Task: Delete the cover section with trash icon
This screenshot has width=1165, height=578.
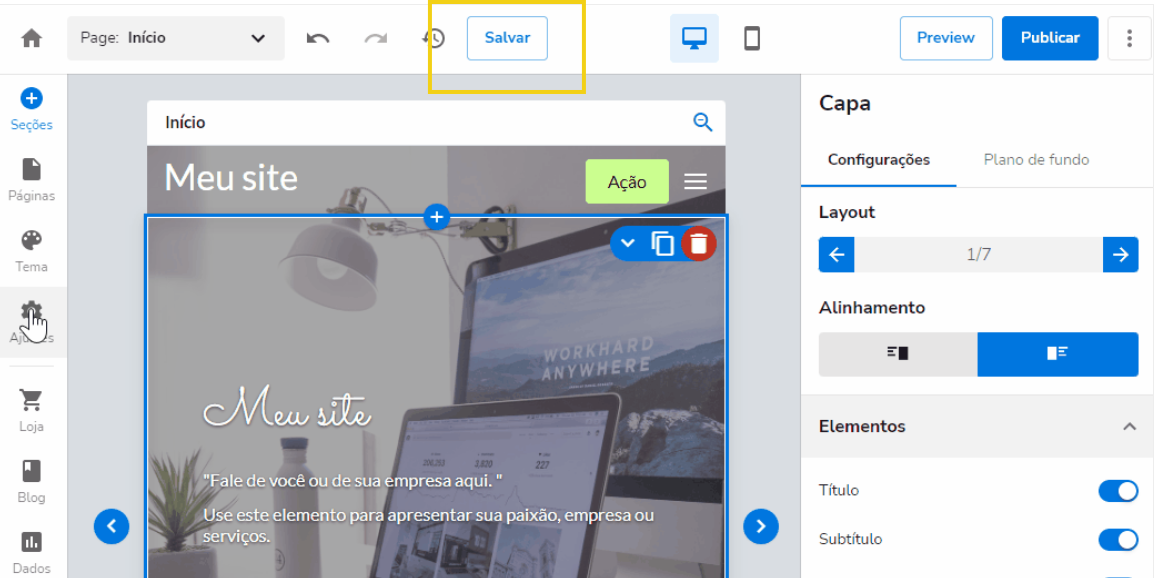Action: [x=699, y=243]
